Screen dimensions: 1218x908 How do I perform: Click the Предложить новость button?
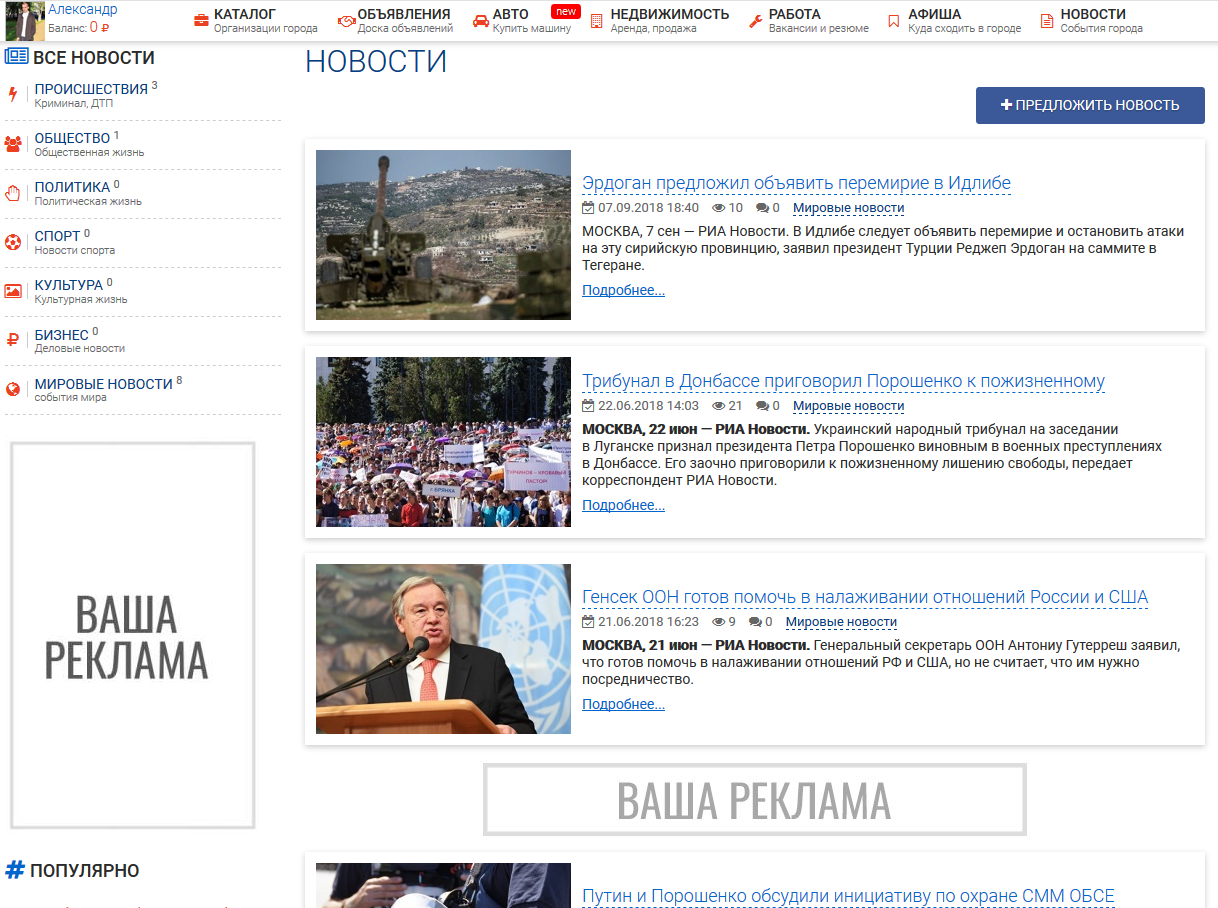pos(1090,105)
